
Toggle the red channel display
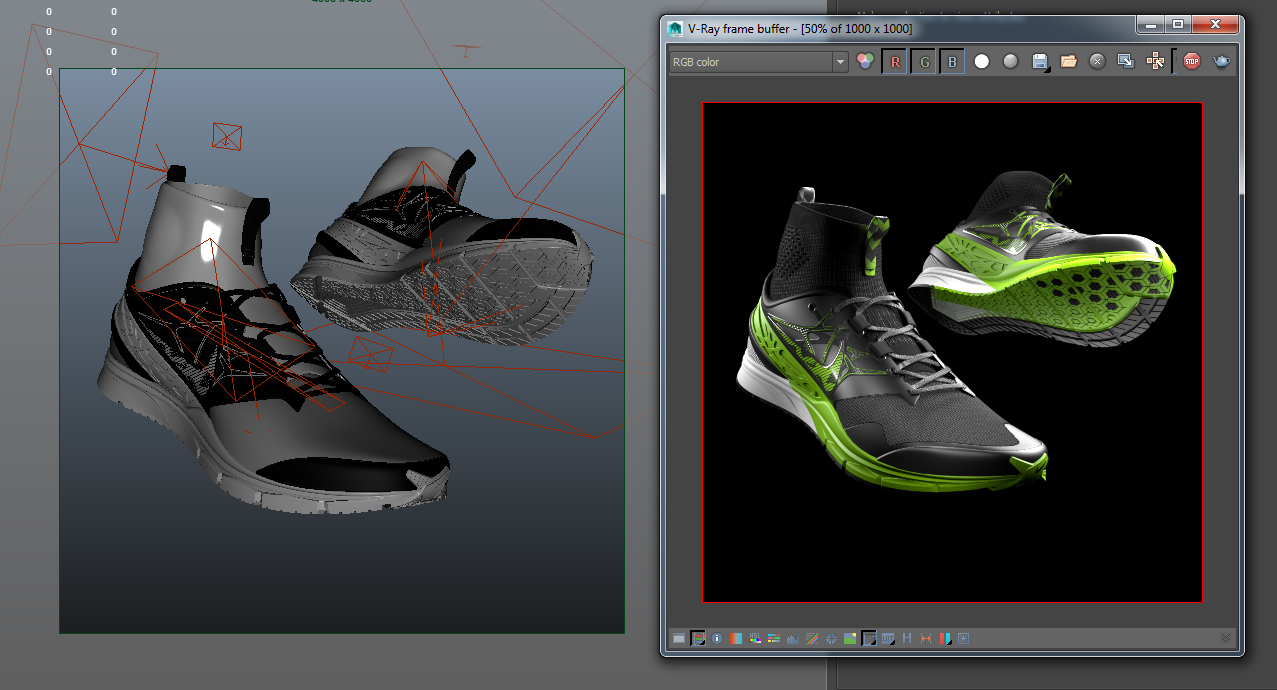pos(893,61)
